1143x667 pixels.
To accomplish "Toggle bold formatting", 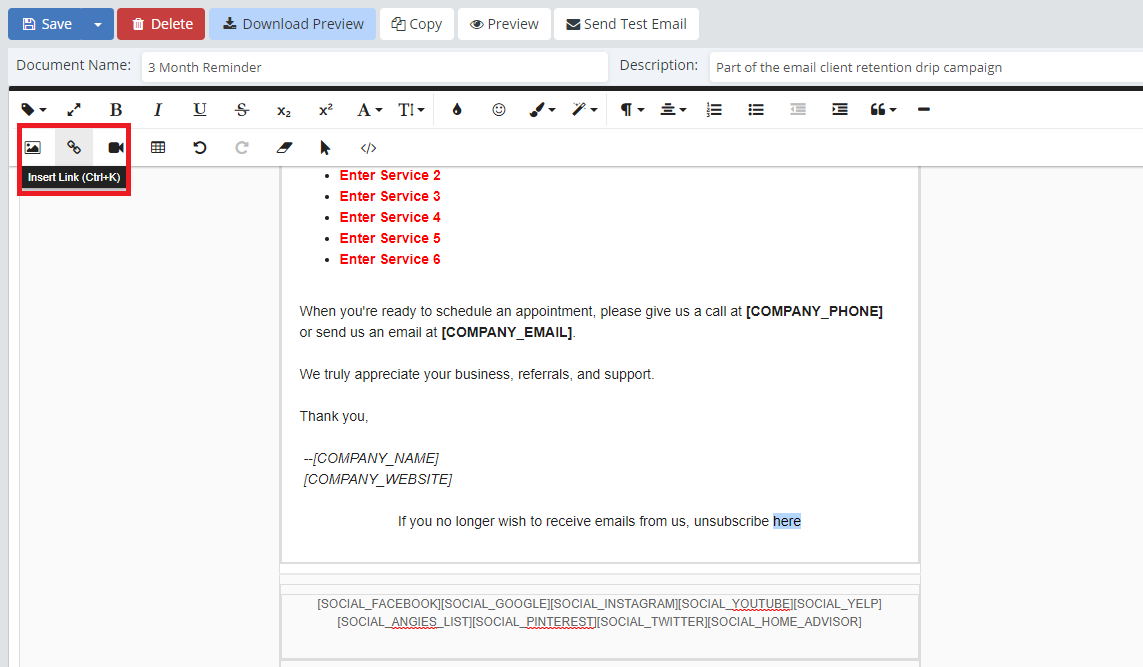I will click(116, 110).
